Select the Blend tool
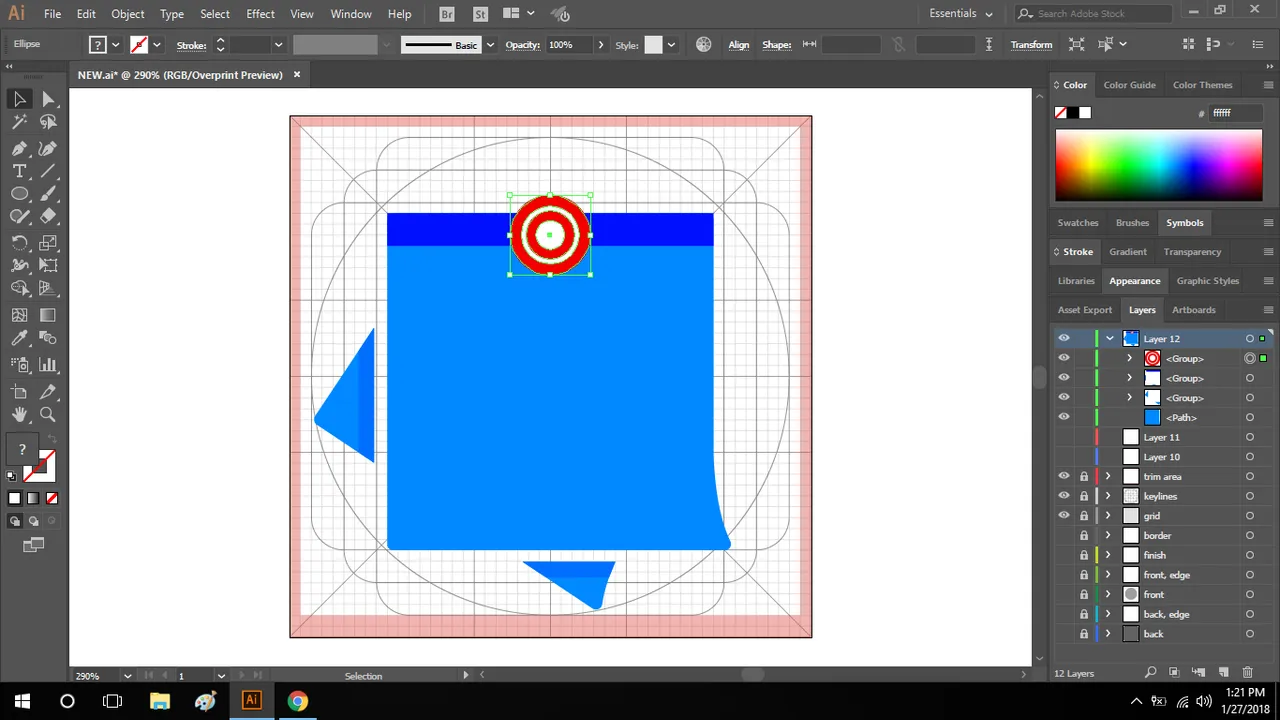The image size is (1280, 720). click(x=48, y=339)
